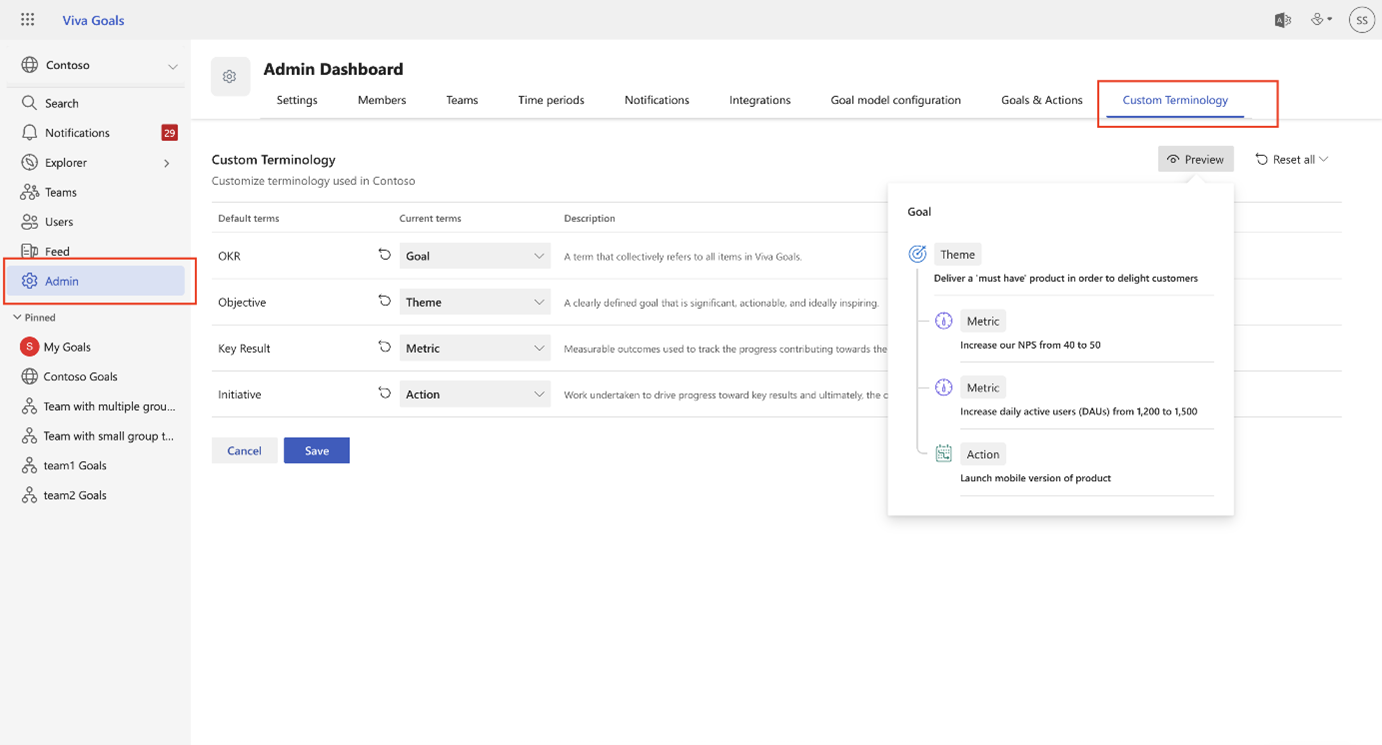Image resolution: width=1382 pixels, height=745 pixels.
Task: Reset the OKR term with its revert arrow
Action: click(384, 255)
